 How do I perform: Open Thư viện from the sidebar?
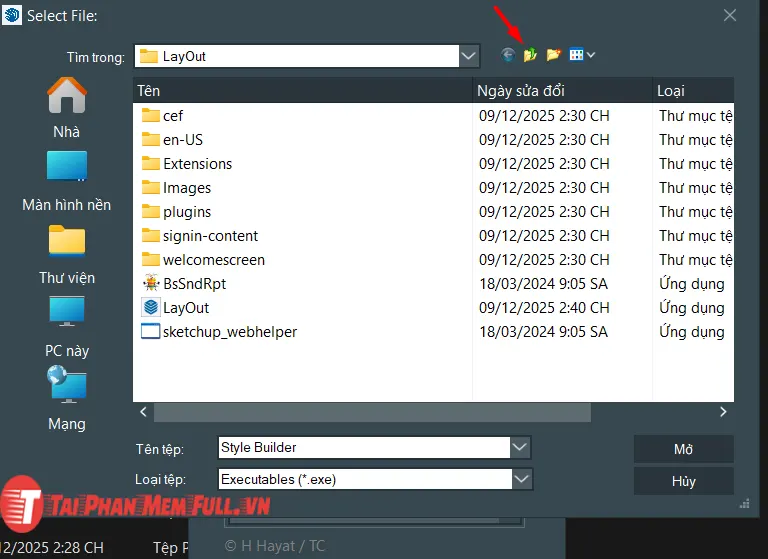click(x=67, y=255)
